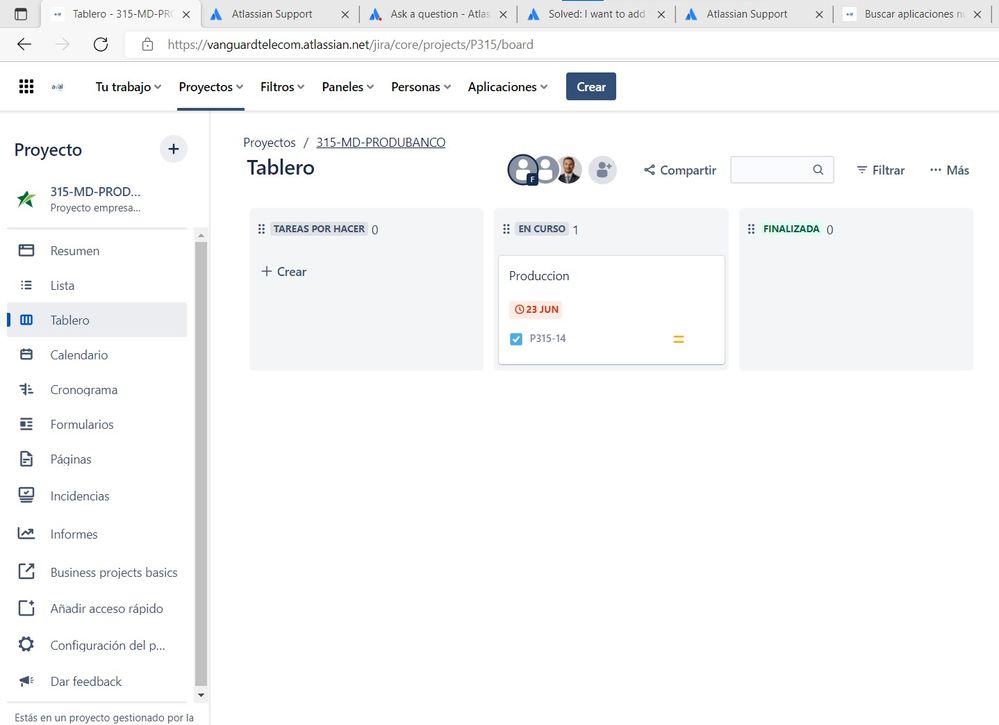999x725 pixels.
Task: Click the Formularios sidebar icon
Action: [x=26, y=424]
